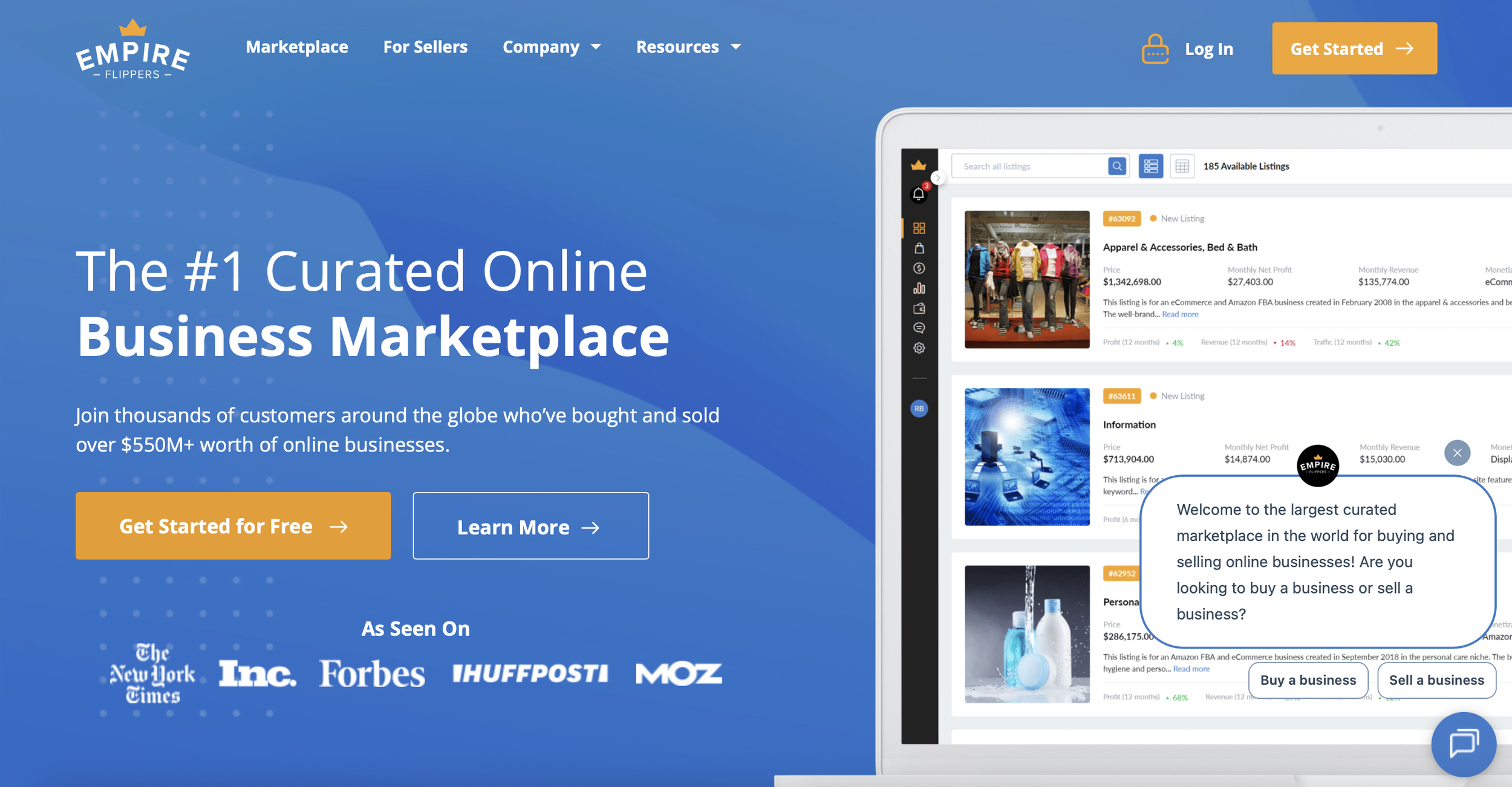
Task: Click the wallet sidebar icon
Action: pos(919,308)
